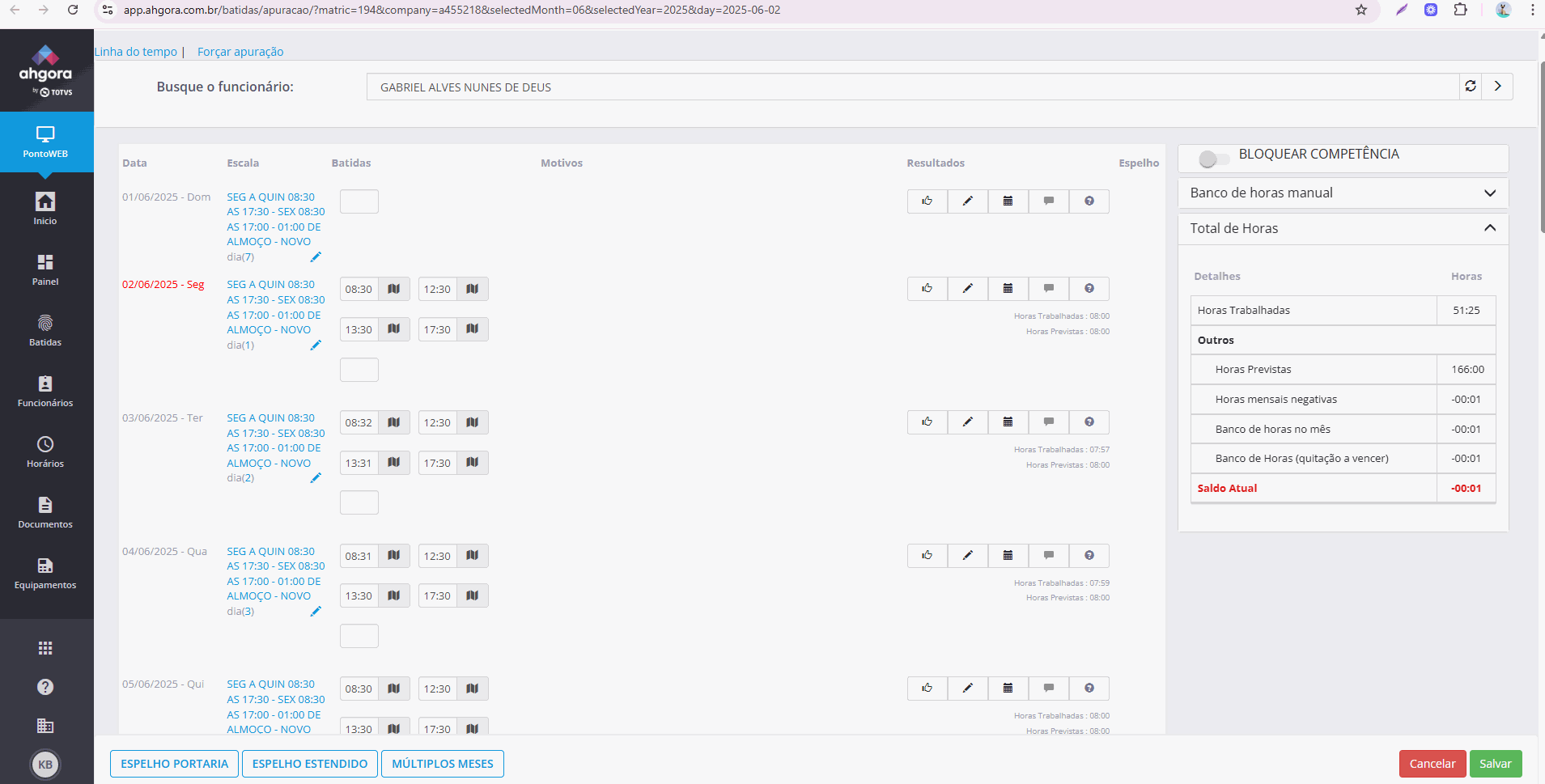Click map icon next to 08:32 punch

click(x=394, y=422)
